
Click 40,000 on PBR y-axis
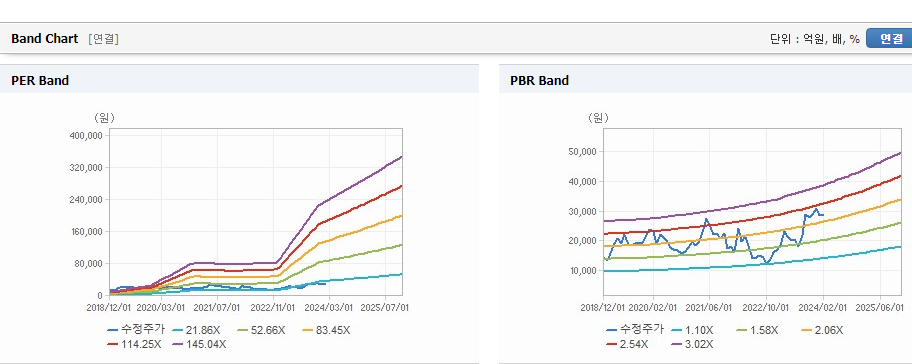point(583,181)
